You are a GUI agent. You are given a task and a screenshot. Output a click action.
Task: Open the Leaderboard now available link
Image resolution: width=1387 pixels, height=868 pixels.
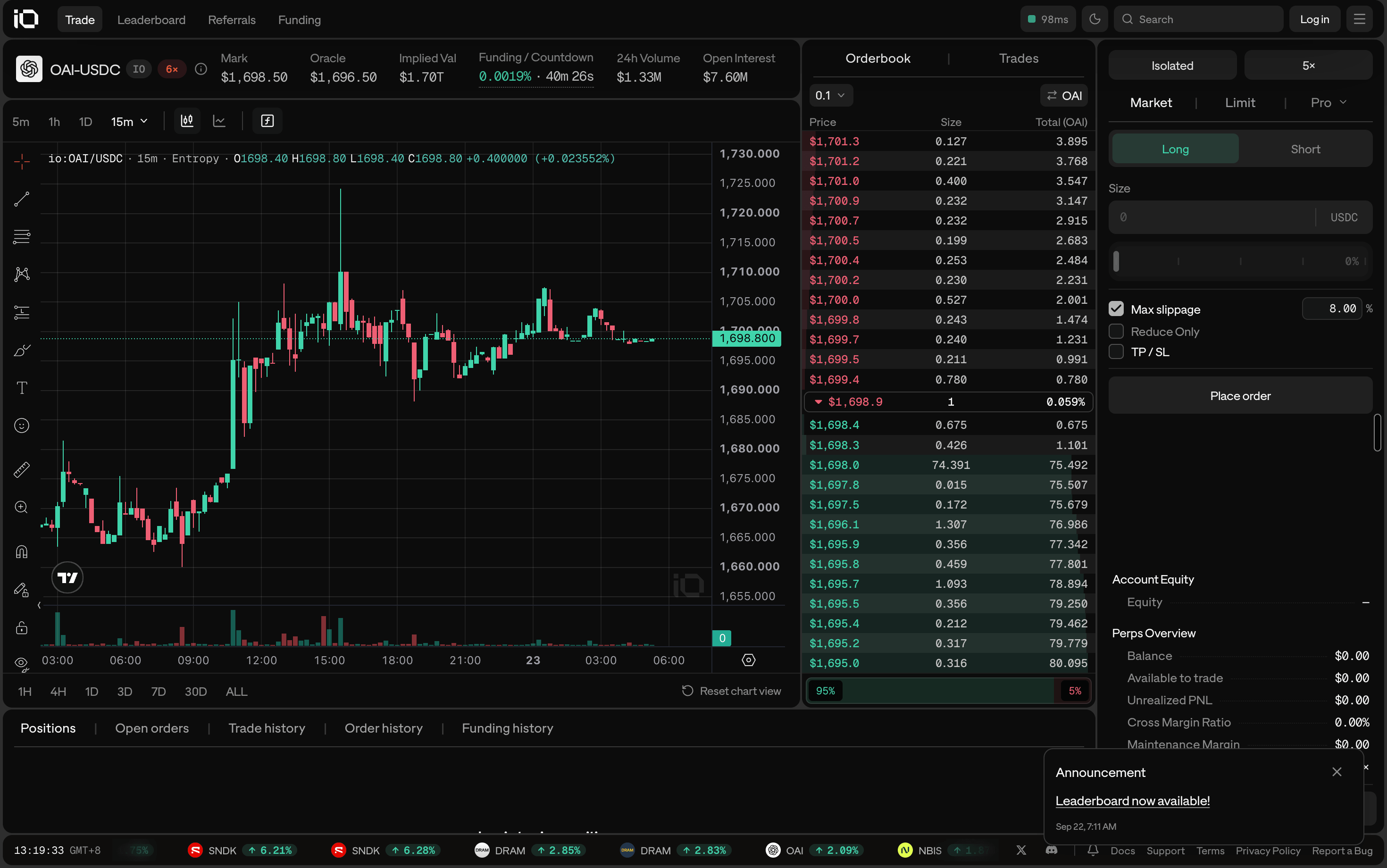1132,801
